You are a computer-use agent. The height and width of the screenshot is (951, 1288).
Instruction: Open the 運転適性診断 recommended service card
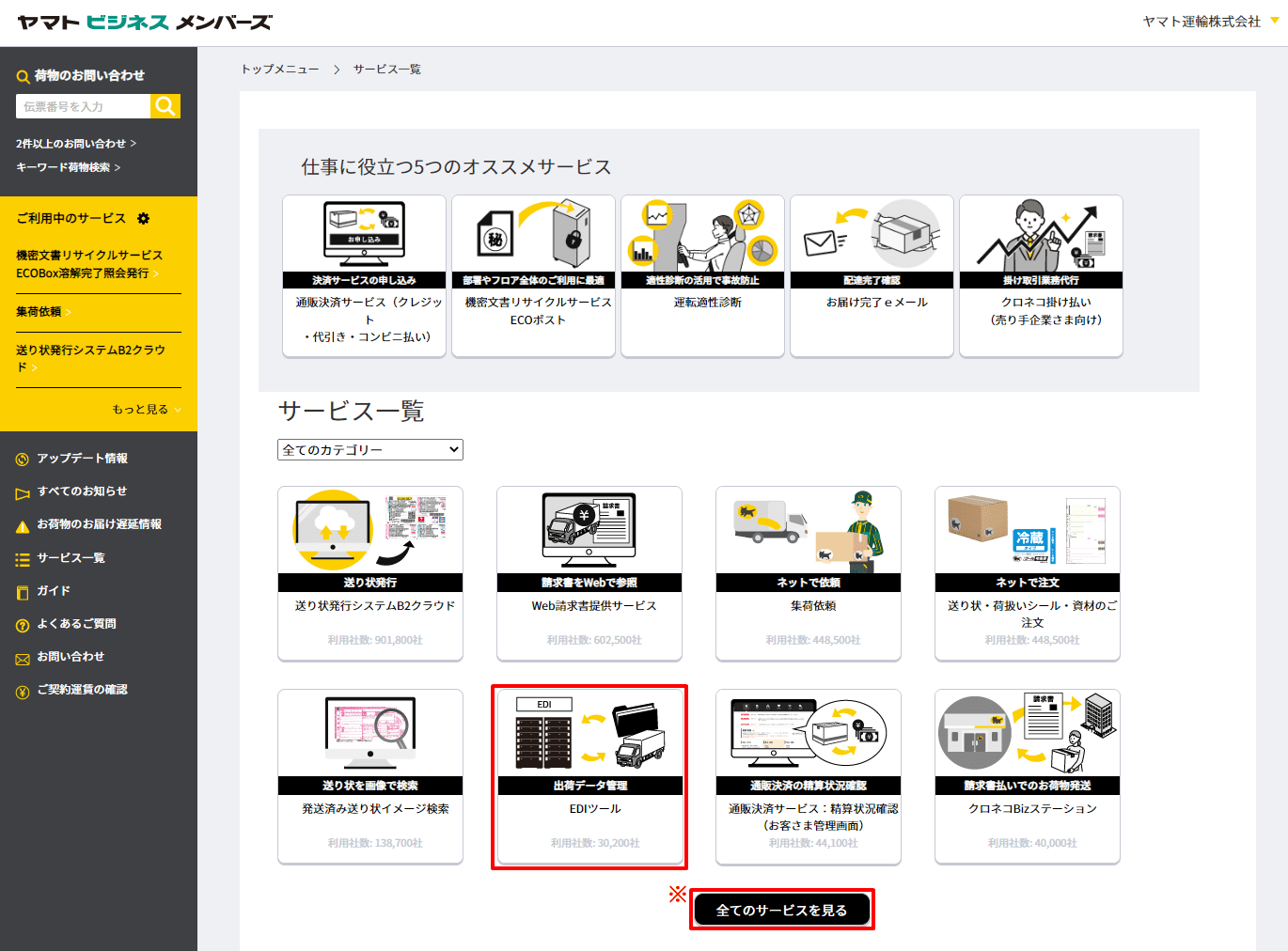coord(702,275)
